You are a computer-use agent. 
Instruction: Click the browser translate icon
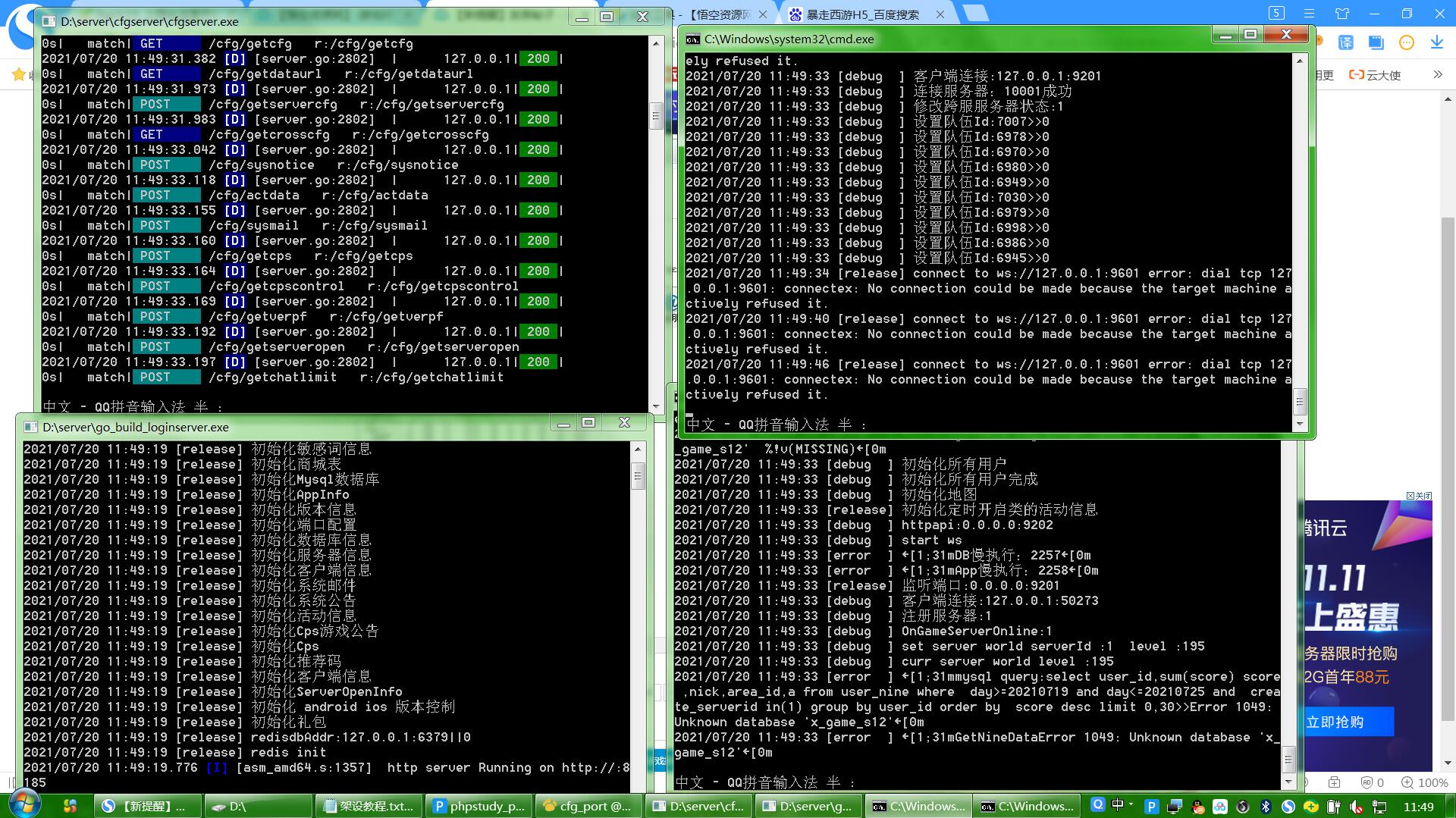pos(1346,42)
